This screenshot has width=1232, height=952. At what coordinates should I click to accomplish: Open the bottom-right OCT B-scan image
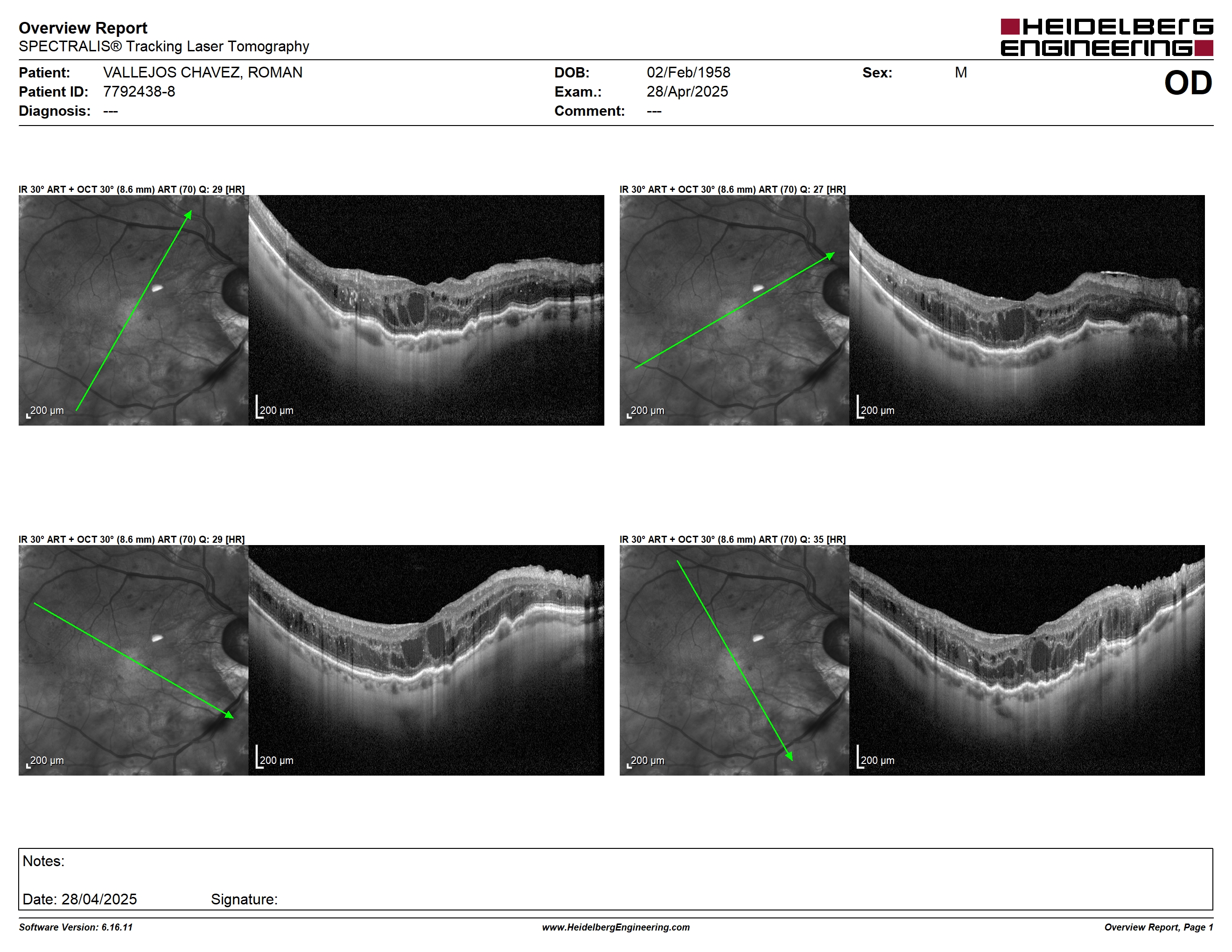[1027, 660]
